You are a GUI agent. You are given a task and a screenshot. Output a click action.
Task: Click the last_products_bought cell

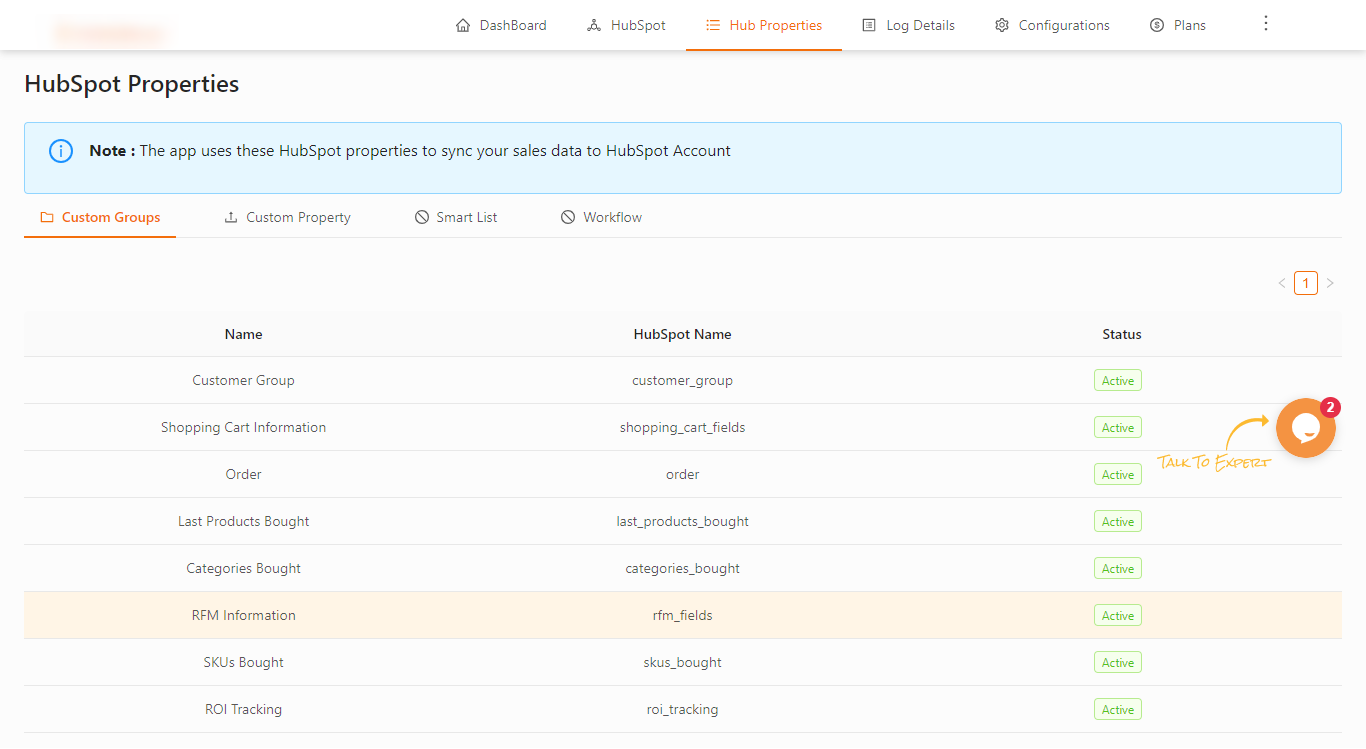[683, 521]
